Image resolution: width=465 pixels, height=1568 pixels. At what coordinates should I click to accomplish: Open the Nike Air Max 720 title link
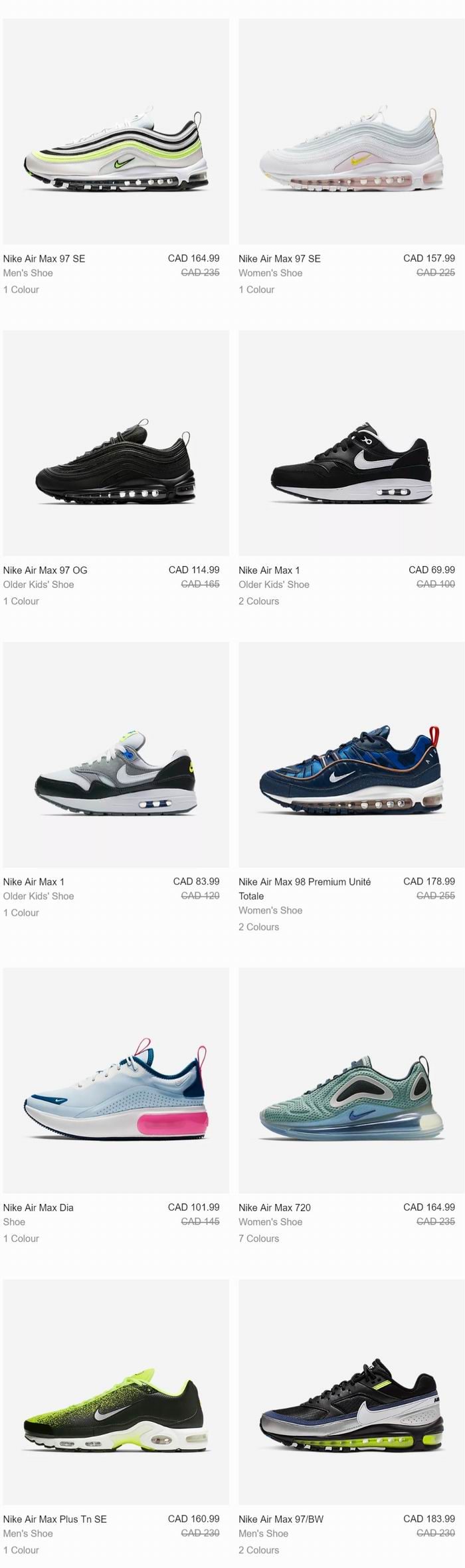click(x=275, y=1208)
